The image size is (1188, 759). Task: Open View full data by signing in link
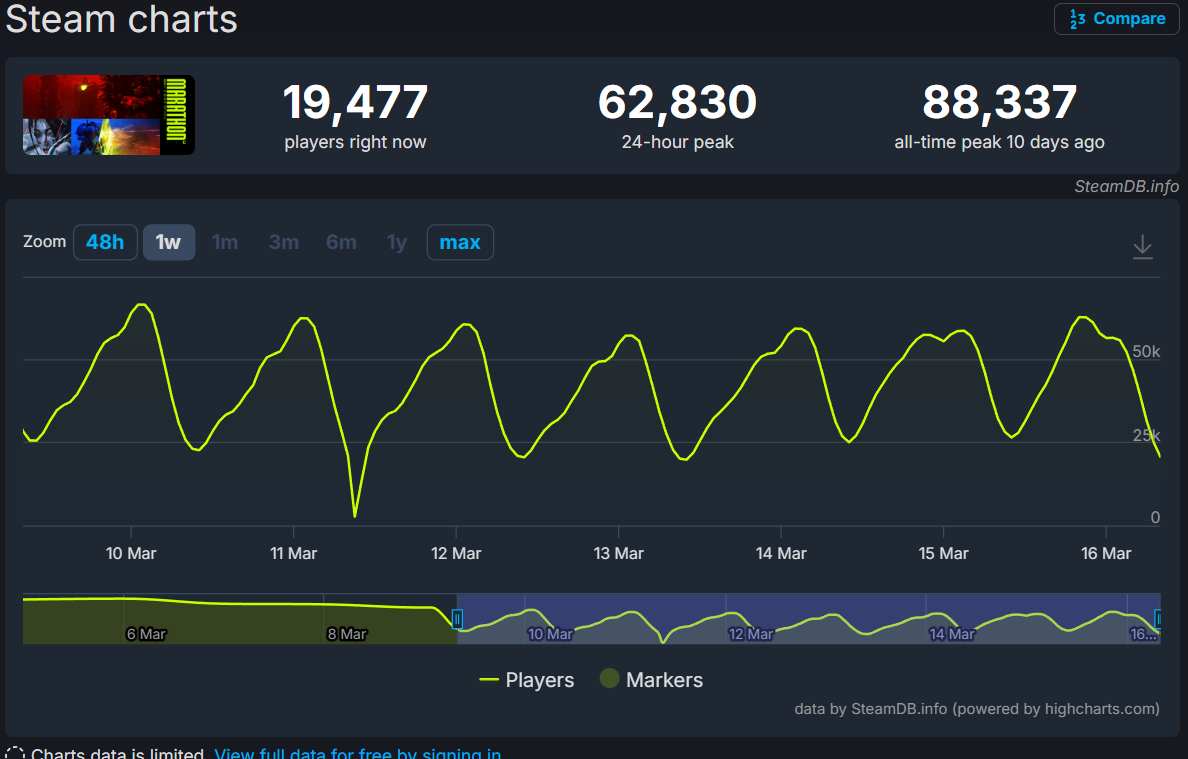click(x=358, y=754)
